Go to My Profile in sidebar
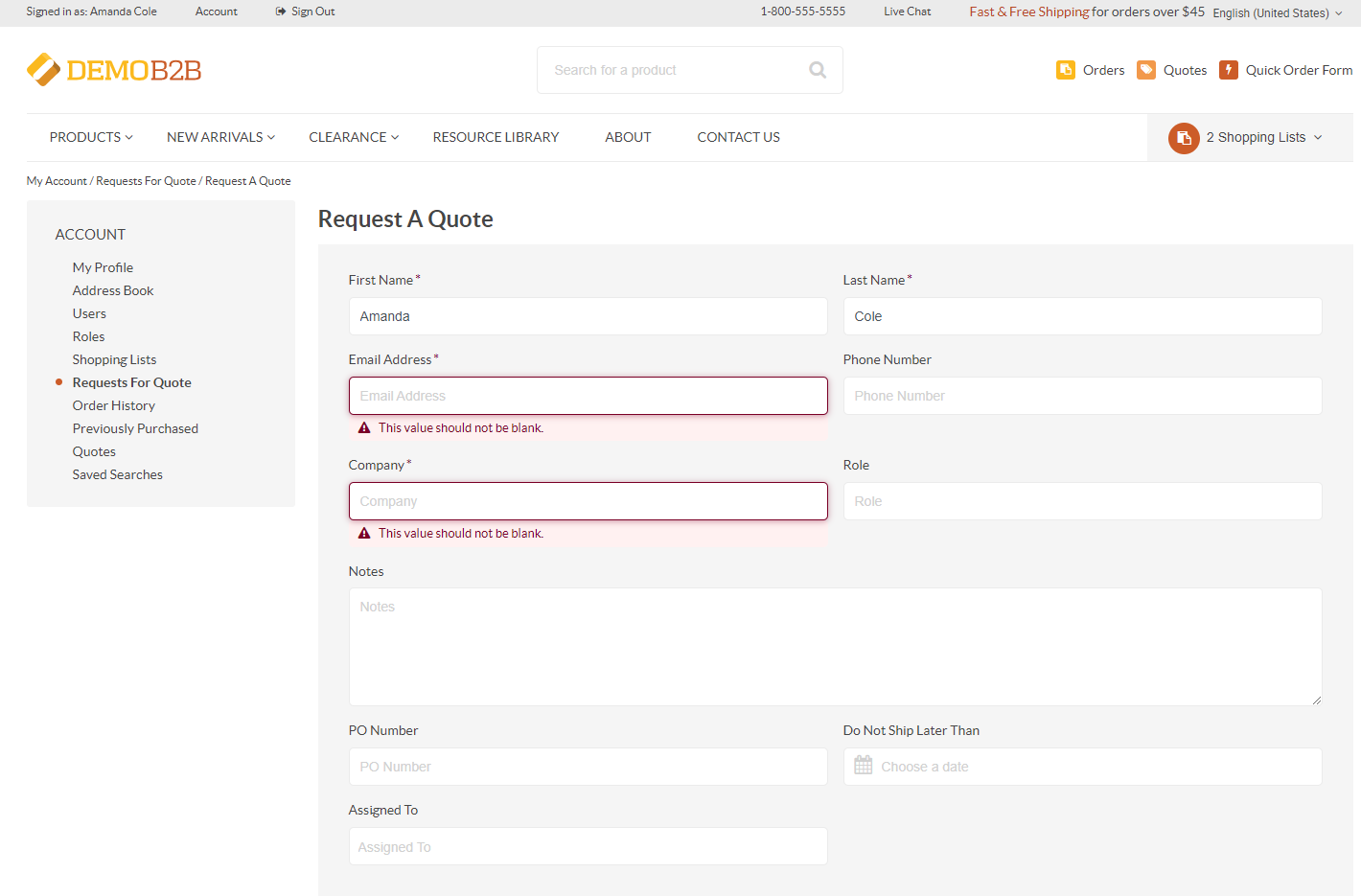 (103, 267)
